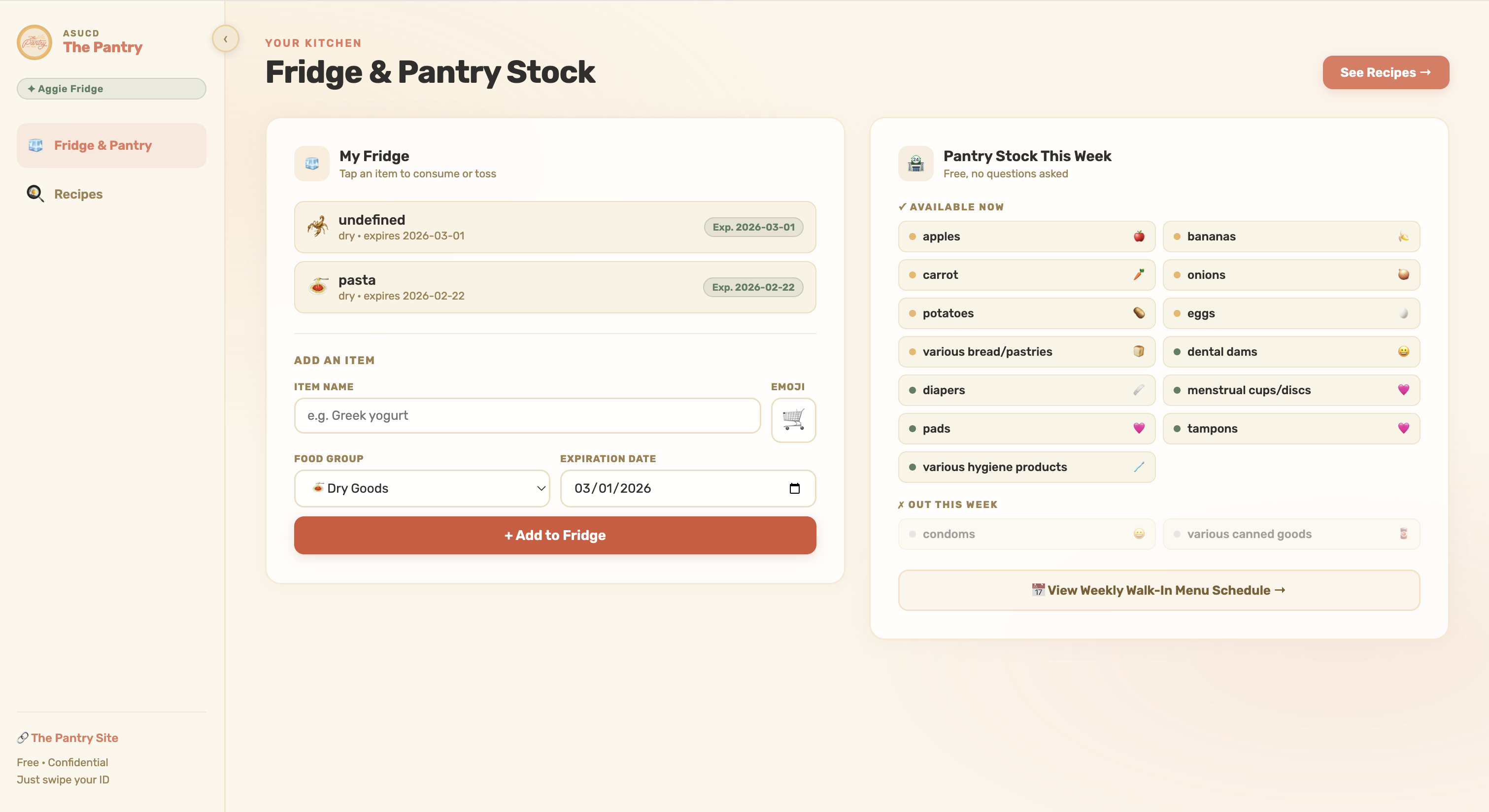
Task: Click the pasta emoji icon
Action: [x=318, y=287]
